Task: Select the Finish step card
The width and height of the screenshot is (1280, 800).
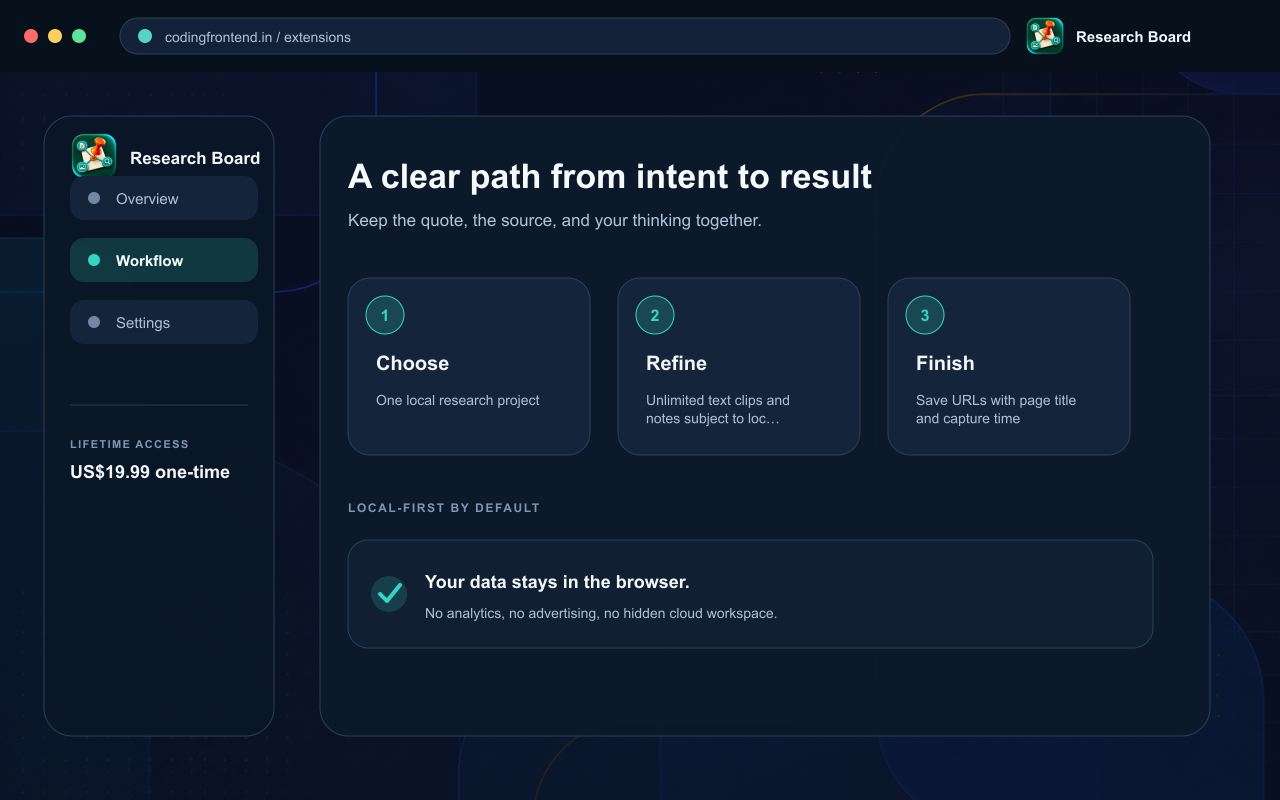Action: coord(1009,366)
